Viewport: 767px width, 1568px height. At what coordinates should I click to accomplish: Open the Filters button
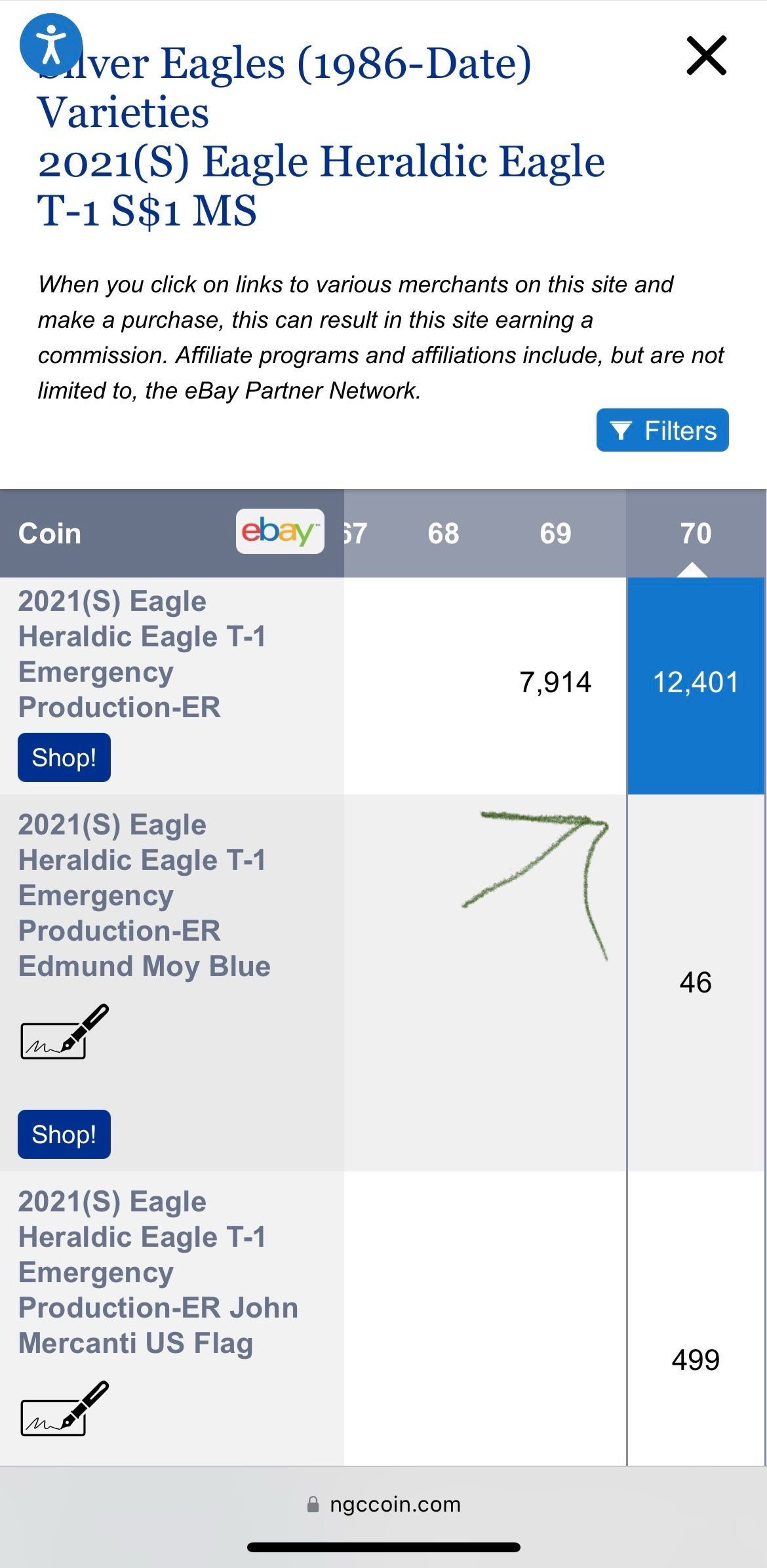pos(662,430)
